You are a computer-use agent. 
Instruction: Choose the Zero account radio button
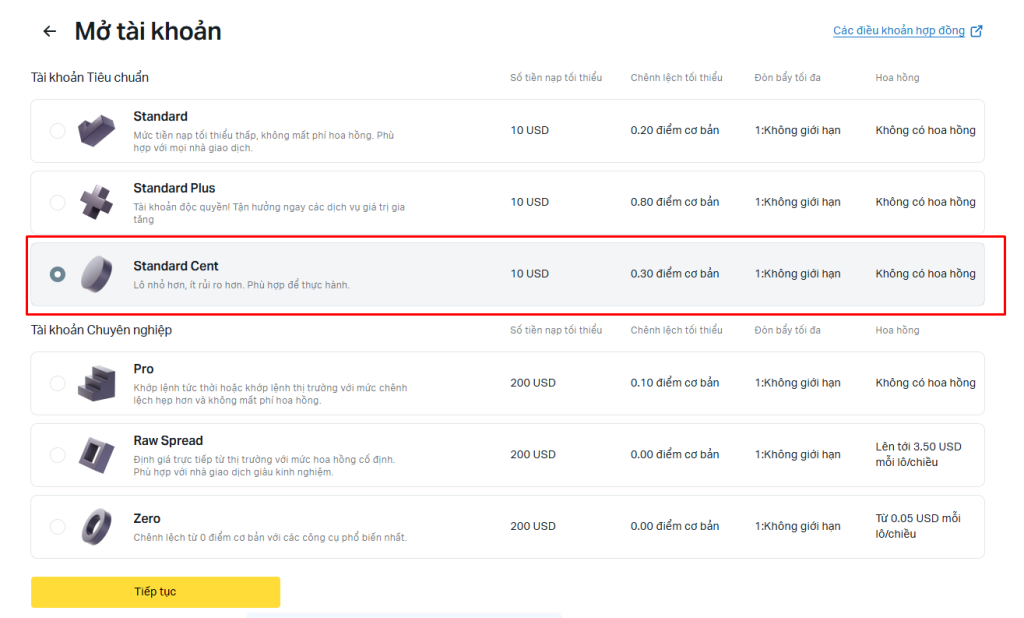(57, 526)
